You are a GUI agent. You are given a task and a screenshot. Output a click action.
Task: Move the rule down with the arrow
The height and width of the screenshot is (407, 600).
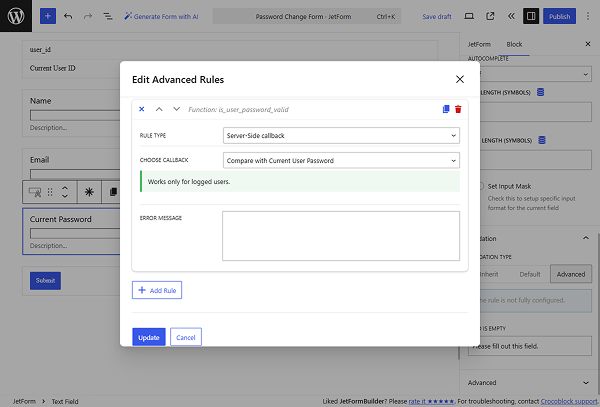[176, 109]
